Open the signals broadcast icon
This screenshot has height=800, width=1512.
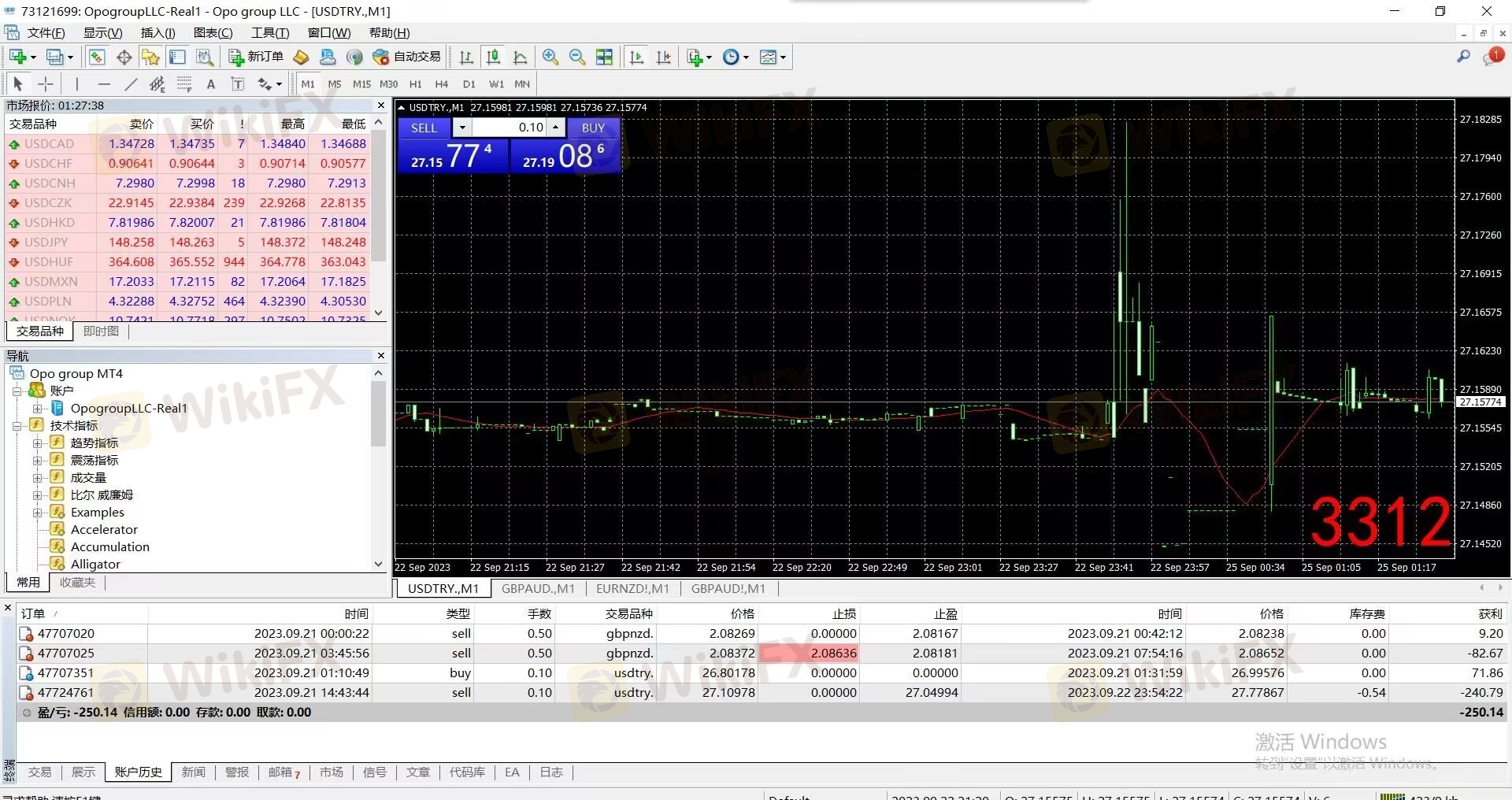(x=354, y=57)
